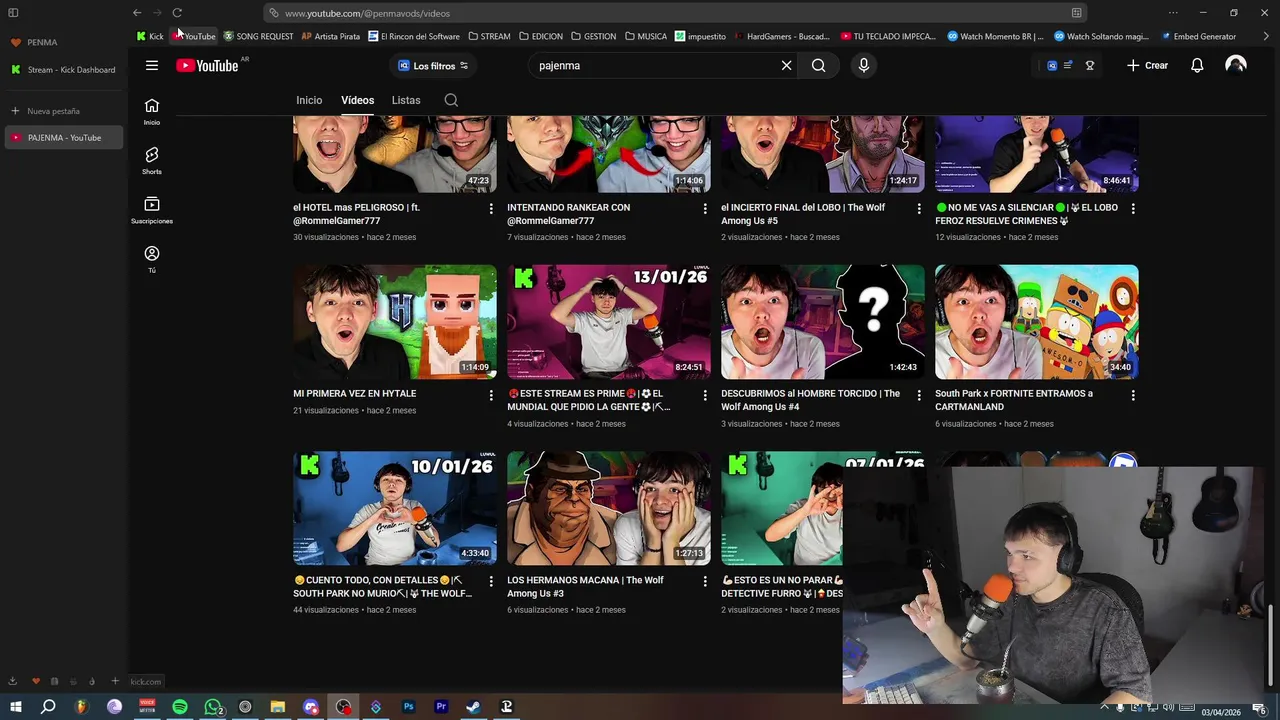Open options for ESTE STREAM ES PRIME video
Screen dimensions: 1280x720
(x=704, y=395)
